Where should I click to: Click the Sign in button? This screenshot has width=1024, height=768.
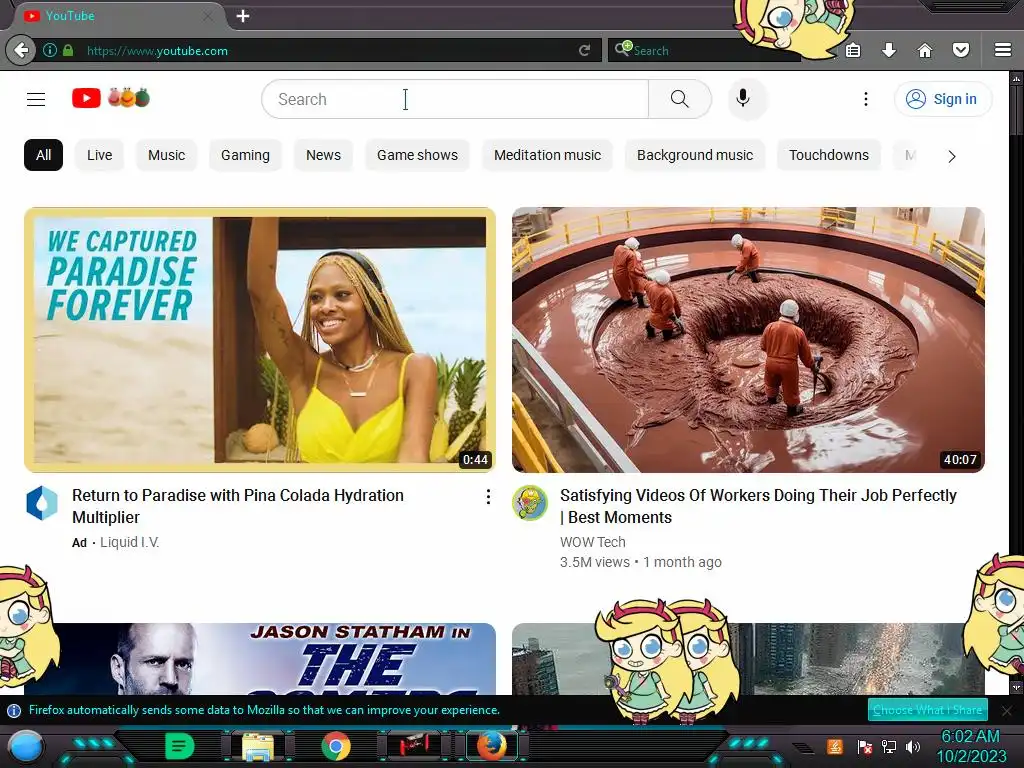pyautogui.click(x=943, y=99)
